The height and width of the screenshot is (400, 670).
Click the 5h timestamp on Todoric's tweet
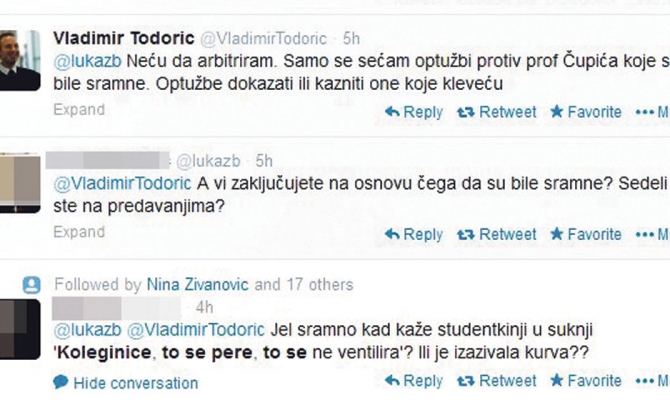(350, 39)
